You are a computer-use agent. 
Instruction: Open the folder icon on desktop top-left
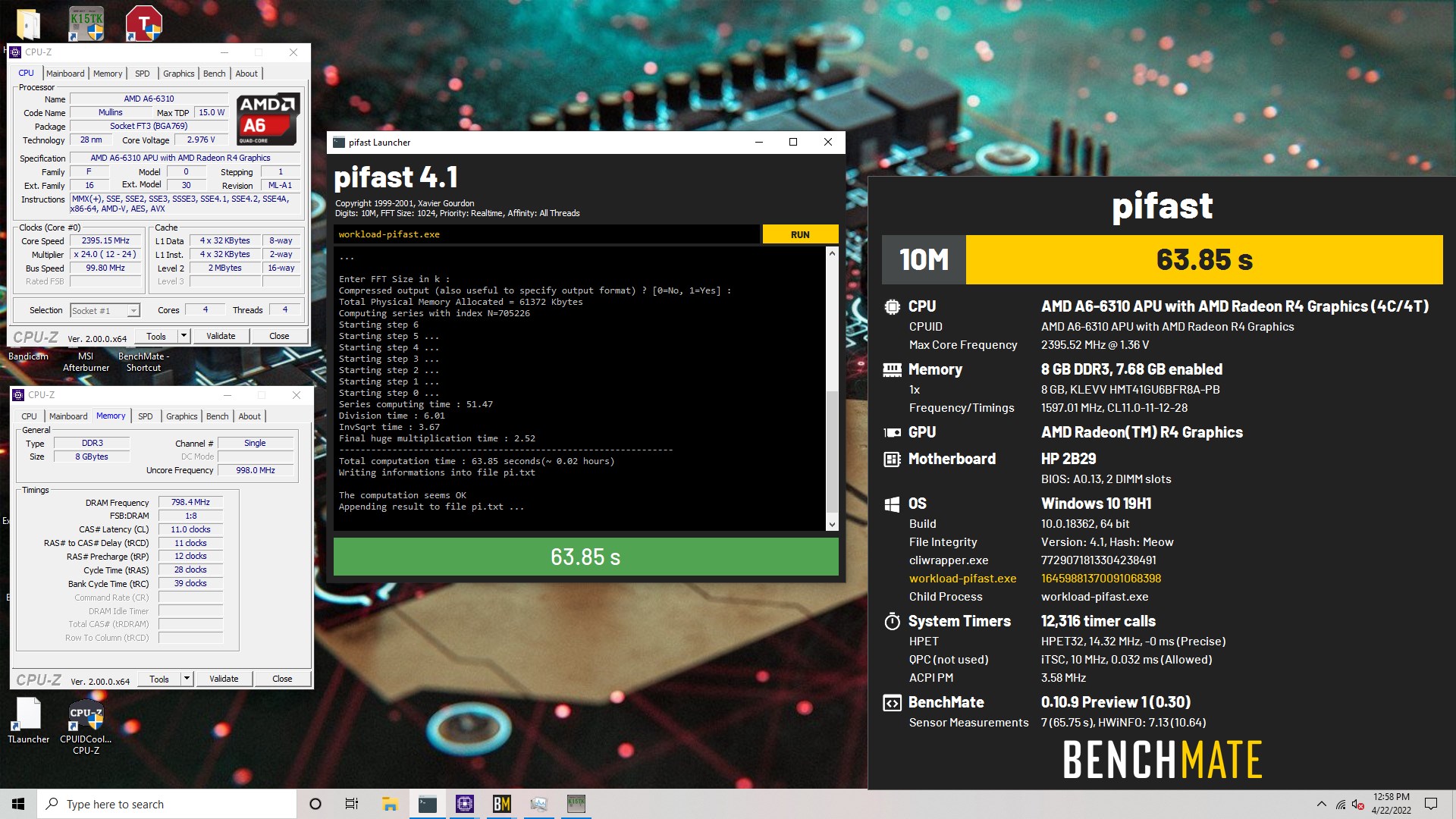pyautogui.click(x=28, y=24)
